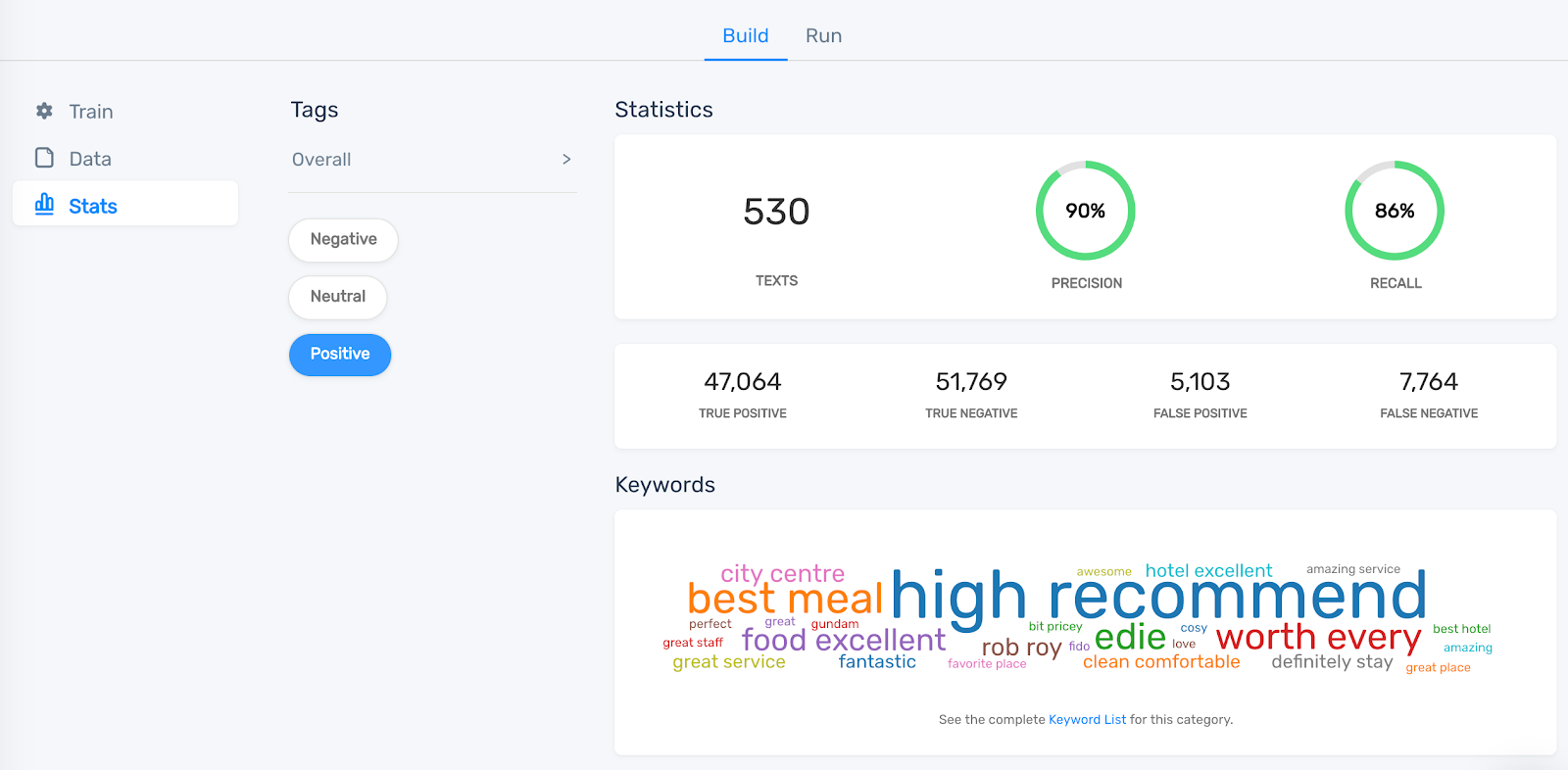This screenshot has height=770, width=1568.
Task: Click the 86% recall ring
Action: [x=1395, y=211]
